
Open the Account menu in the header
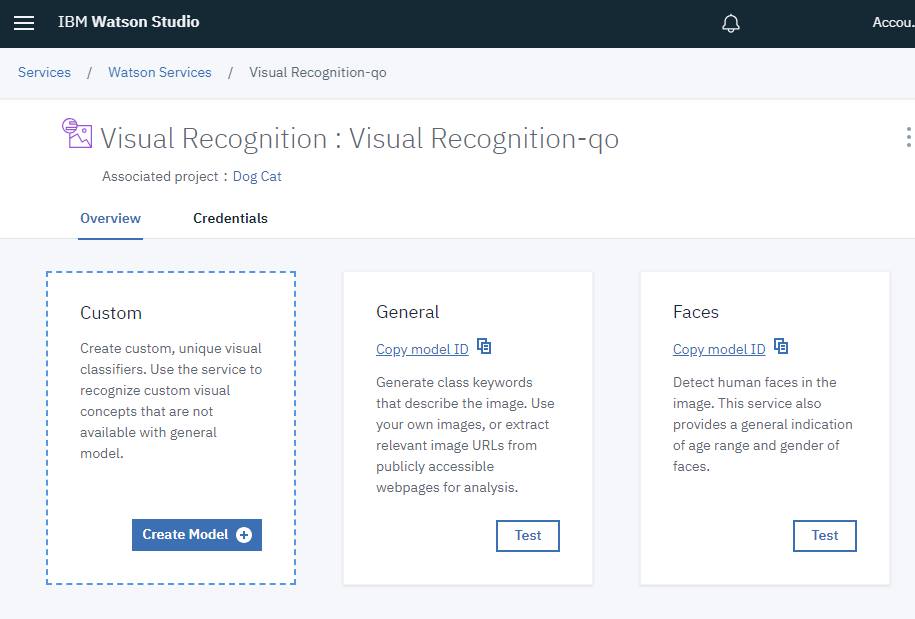893,23
